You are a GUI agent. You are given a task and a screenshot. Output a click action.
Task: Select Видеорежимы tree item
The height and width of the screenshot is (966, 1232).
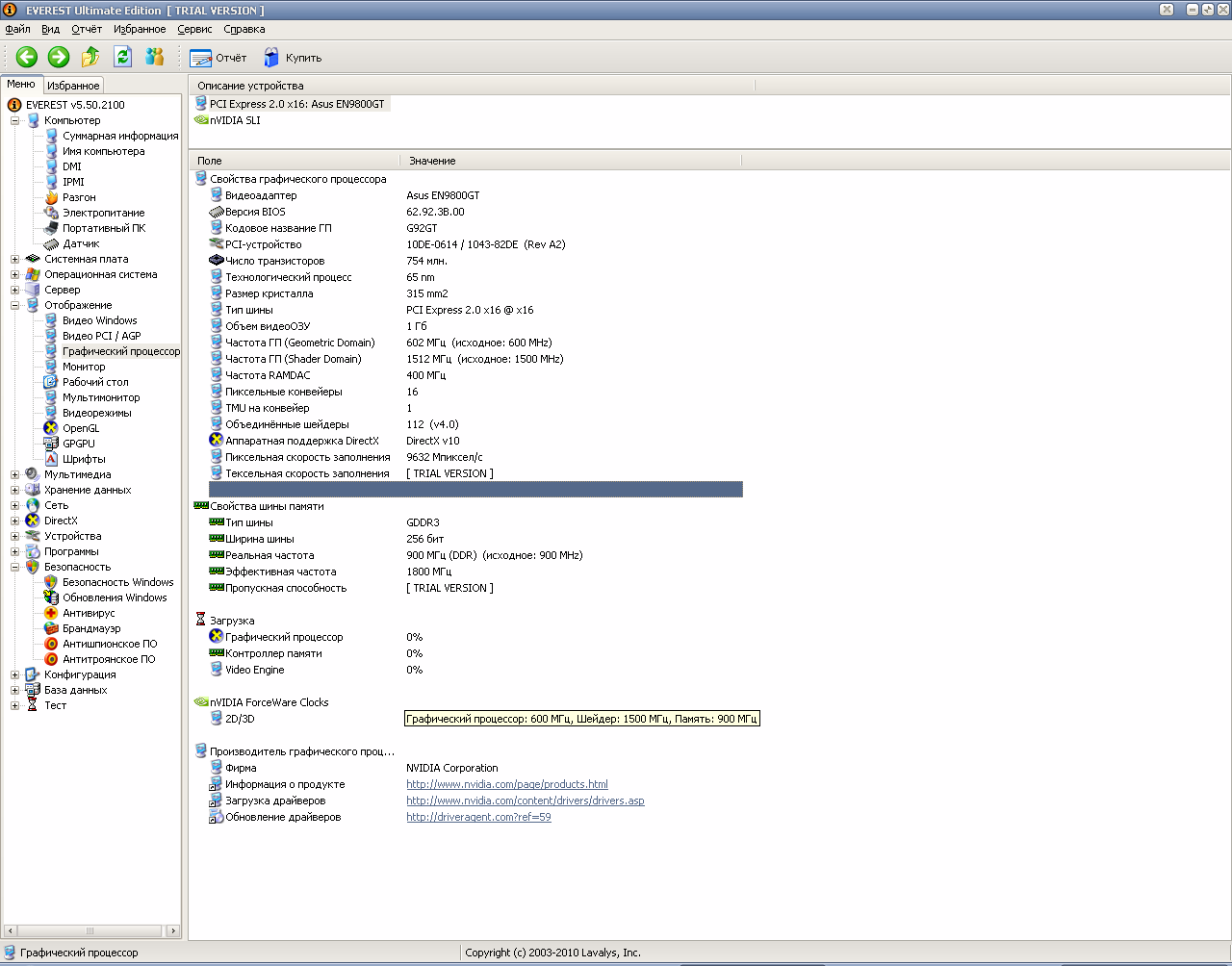(x=97, y=413)
